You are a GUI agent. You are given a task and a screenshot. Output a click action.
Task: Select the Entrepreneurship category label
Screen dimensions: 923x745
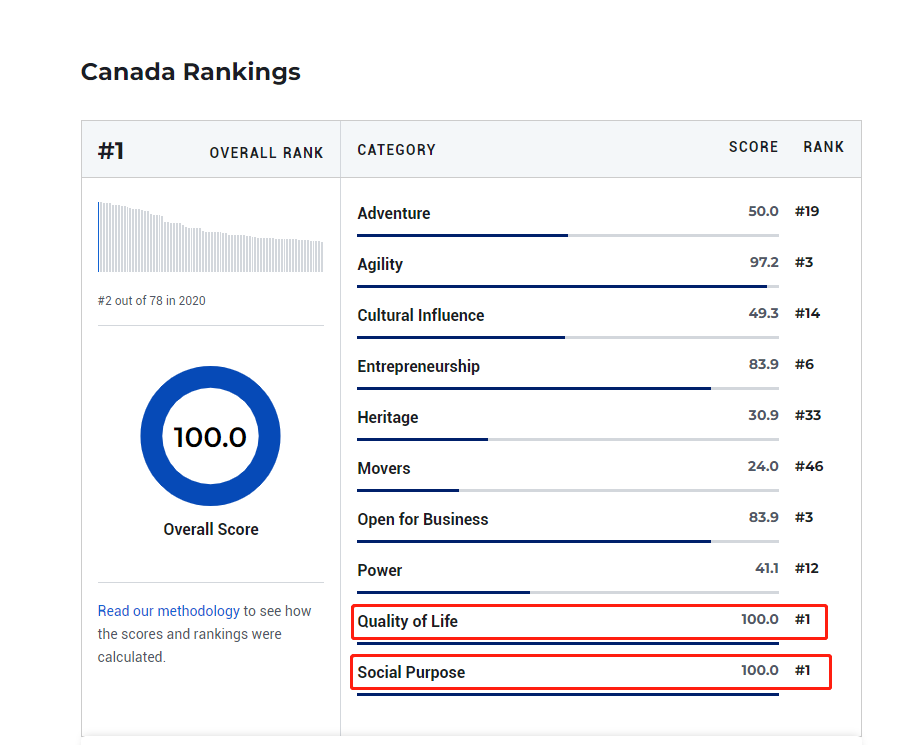pyautogui.click(x=418, y=366)
